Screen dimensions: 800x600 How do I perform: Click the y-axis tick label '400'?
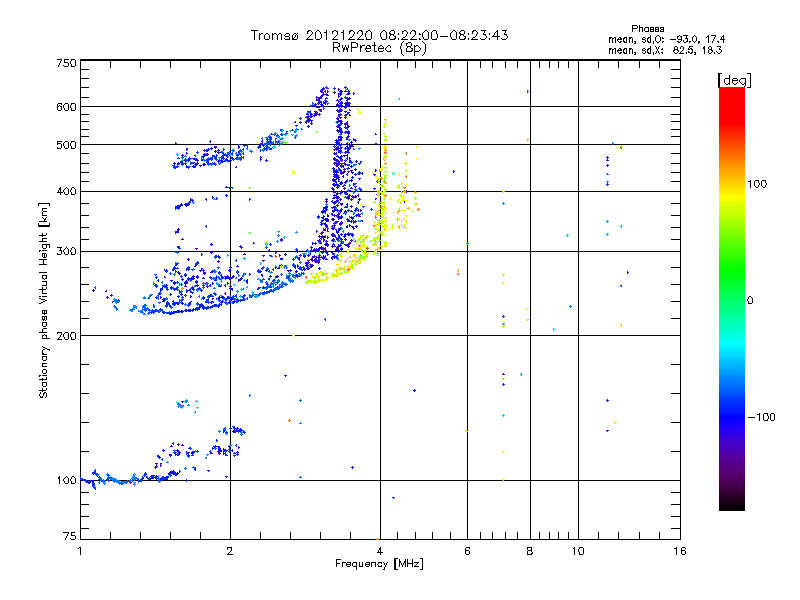(66, 192)
